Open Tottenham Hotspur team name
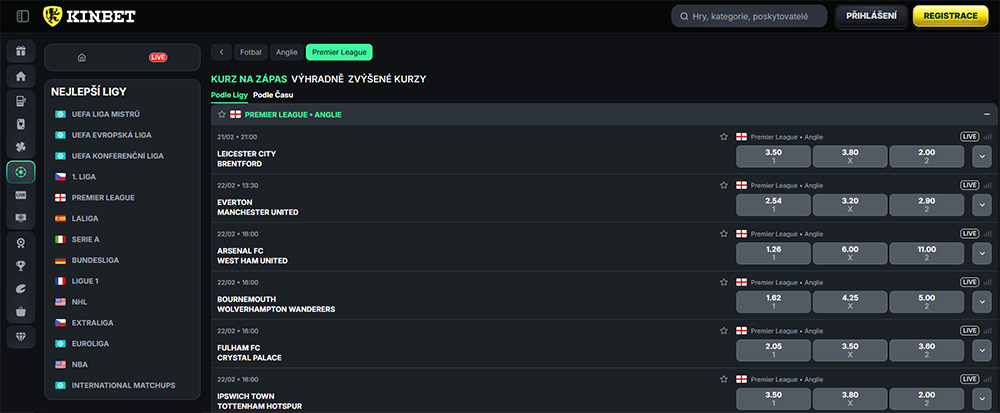 click(260, 406)
